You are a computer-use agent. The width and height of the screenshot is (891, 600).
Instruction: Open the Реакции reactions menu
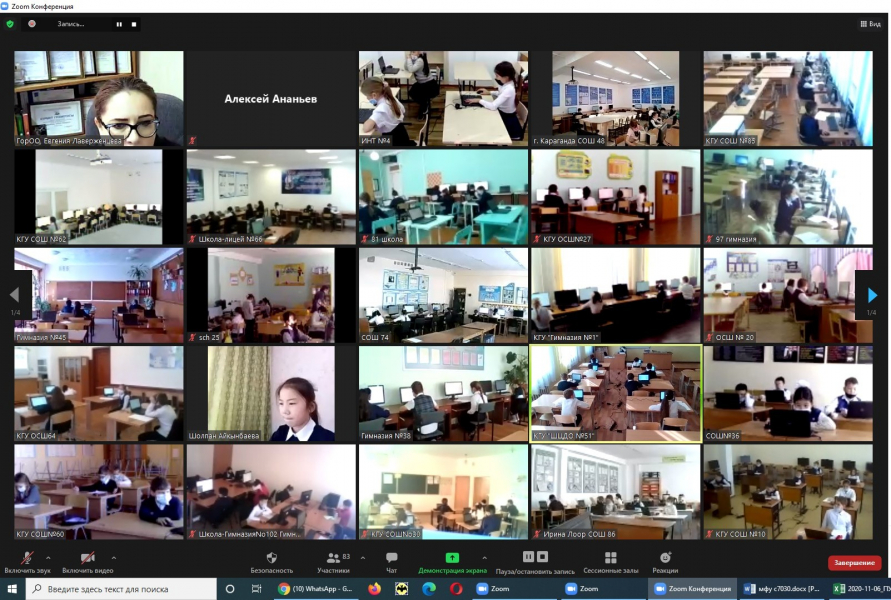tap(665, 562)
